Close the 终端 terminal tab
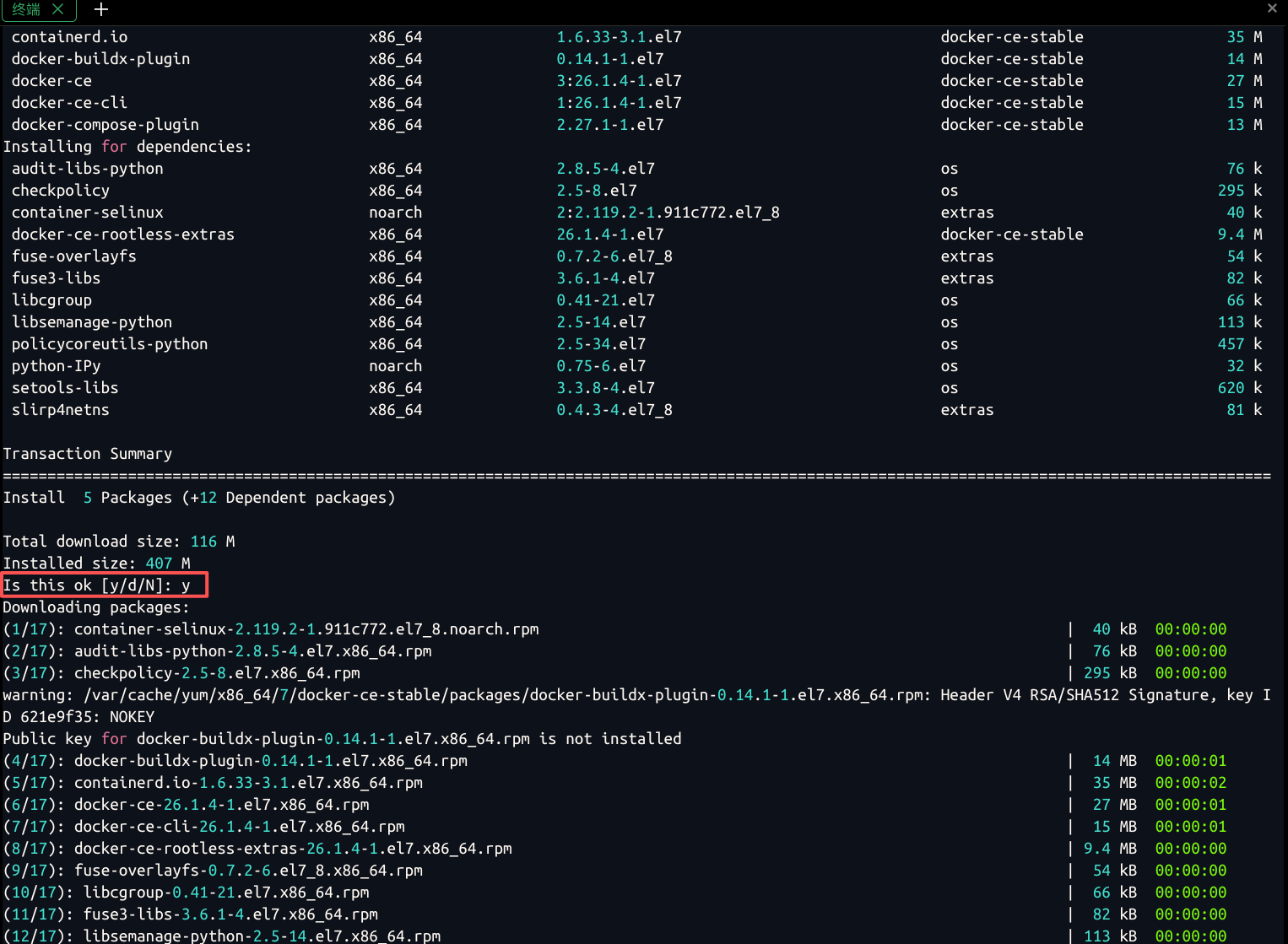The width and height of the screenshot is (1288, 944). pos(58,8)
